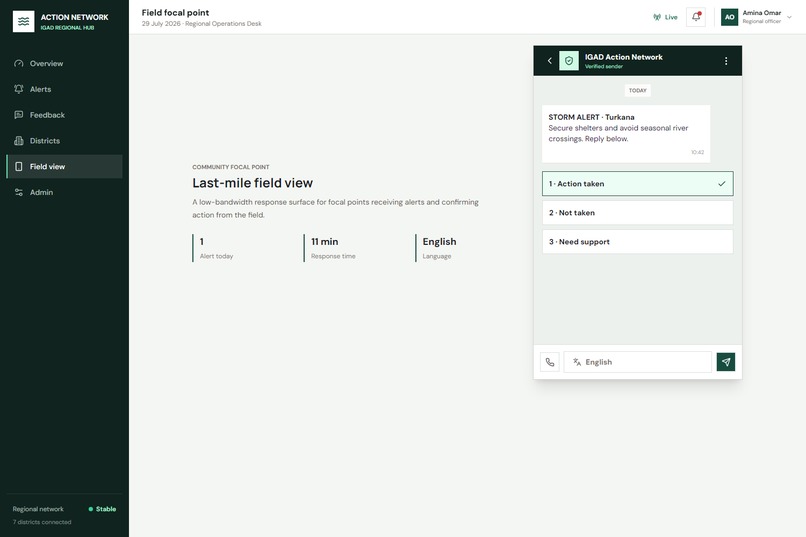Click the Live broadcast status indicator
The image size is (806, 537).
(x=665, y=17)
